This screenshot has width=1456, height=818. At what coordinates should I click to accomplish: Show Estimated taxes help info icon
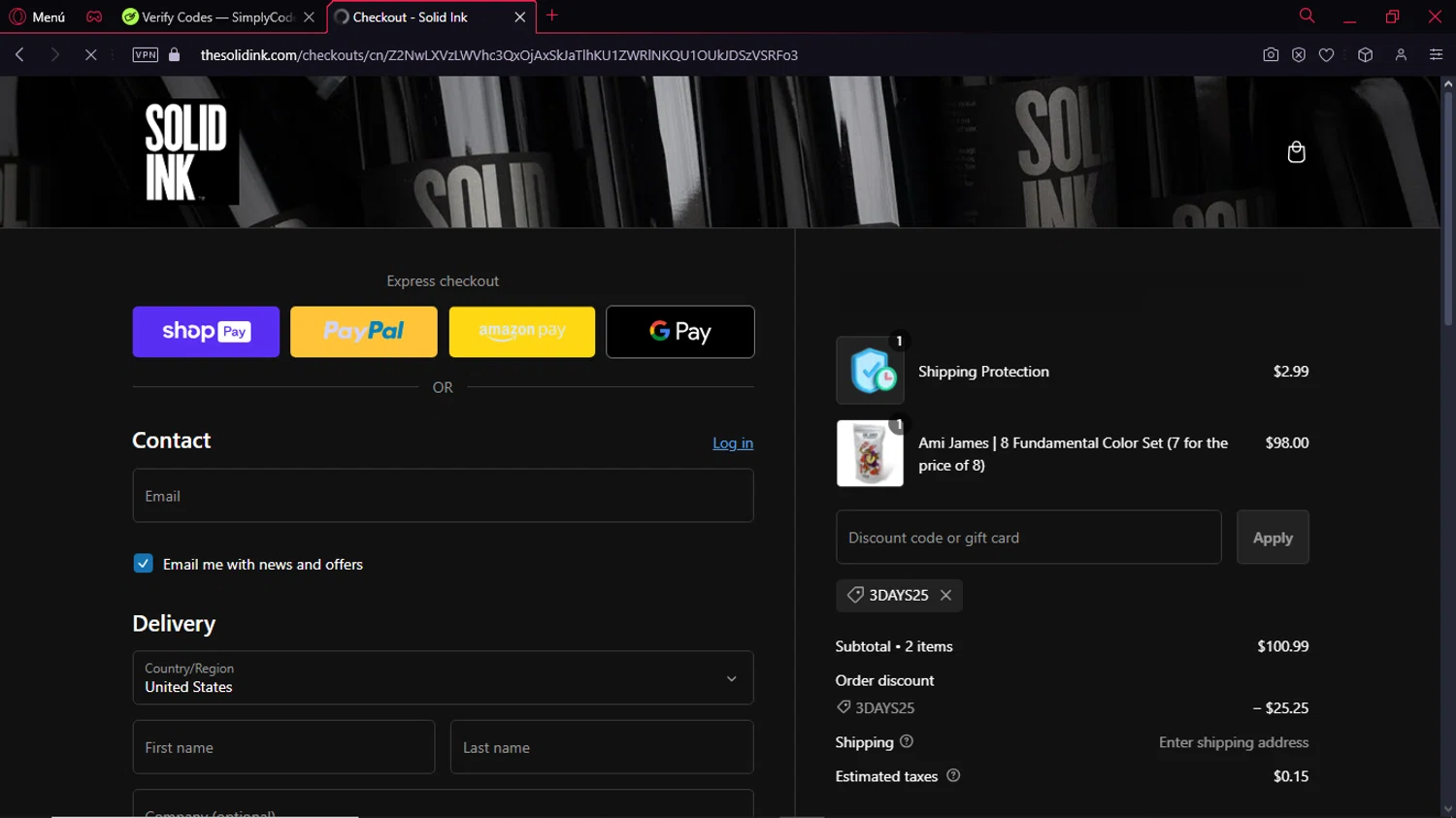(953, 775)
